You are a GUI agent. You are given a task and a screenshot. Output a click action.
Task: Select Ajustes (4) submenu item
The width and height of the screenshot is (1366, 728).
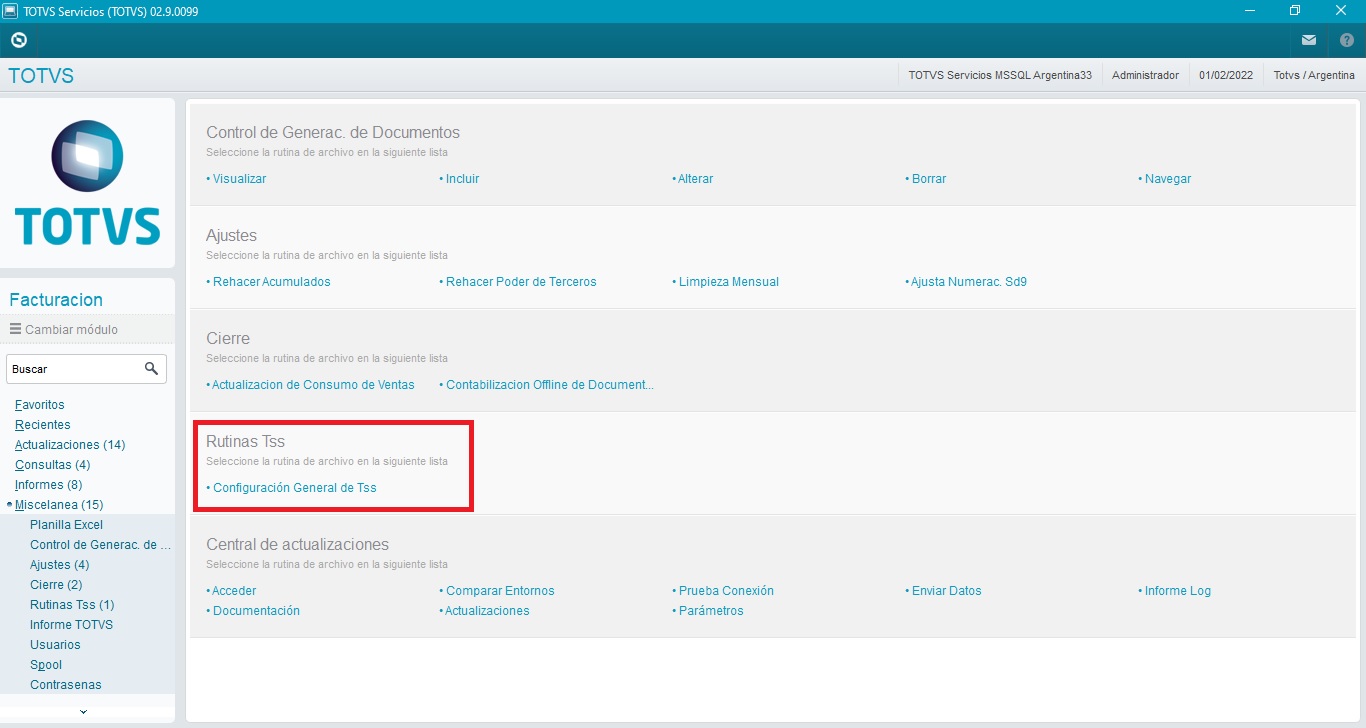pos(60,565)
